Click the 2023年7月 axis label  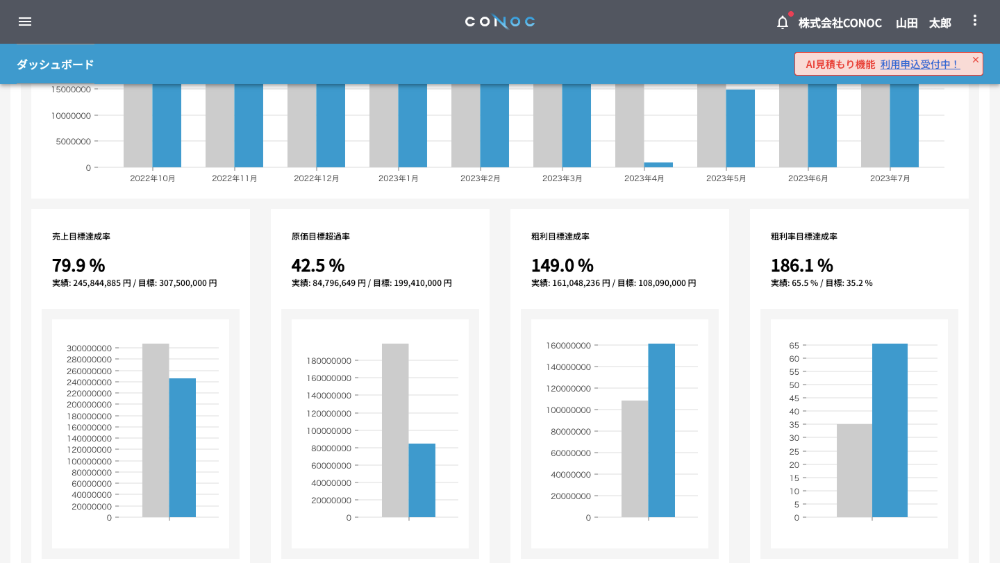(890, 179)
